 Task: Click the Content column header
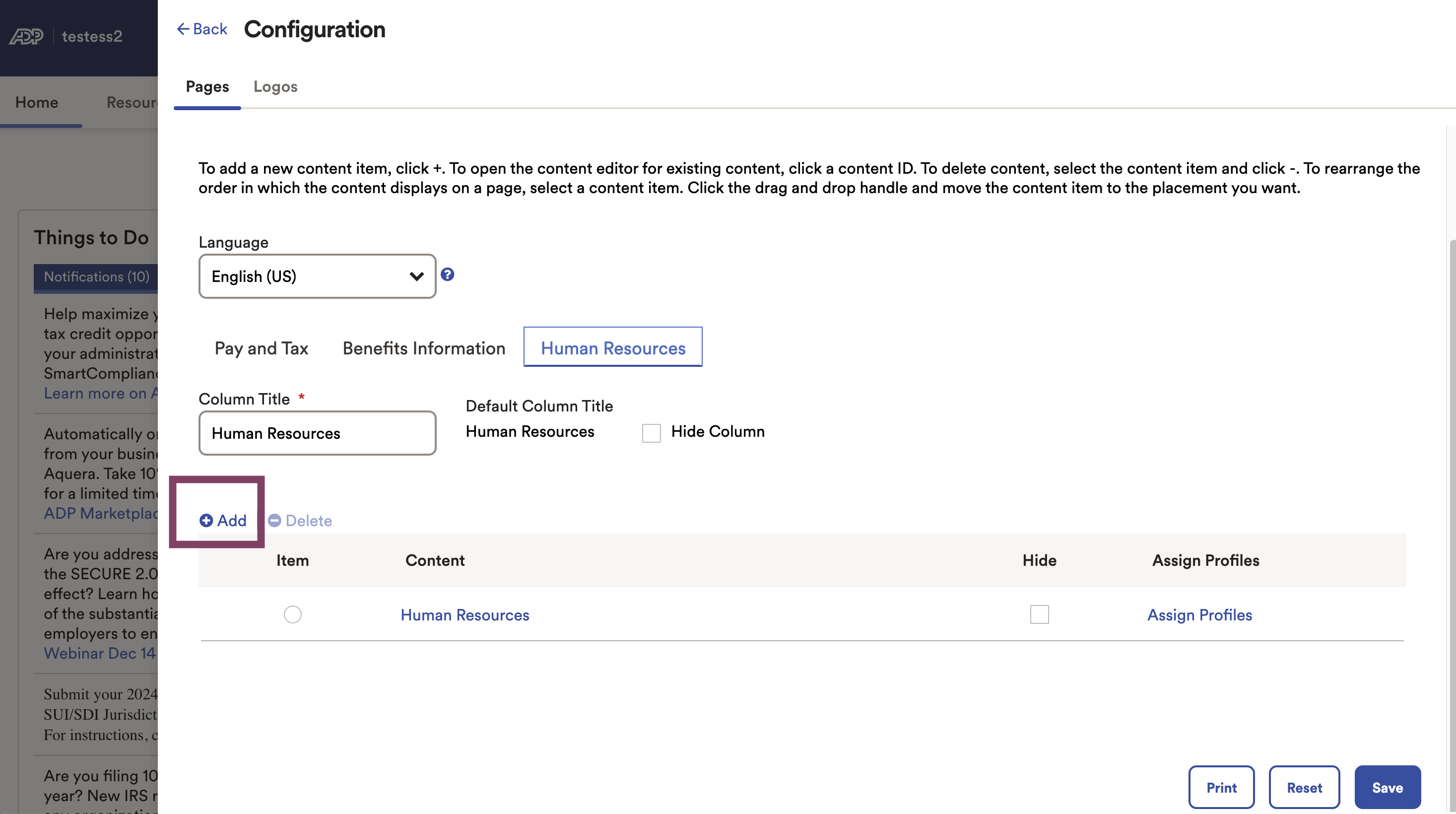point(435,560)
